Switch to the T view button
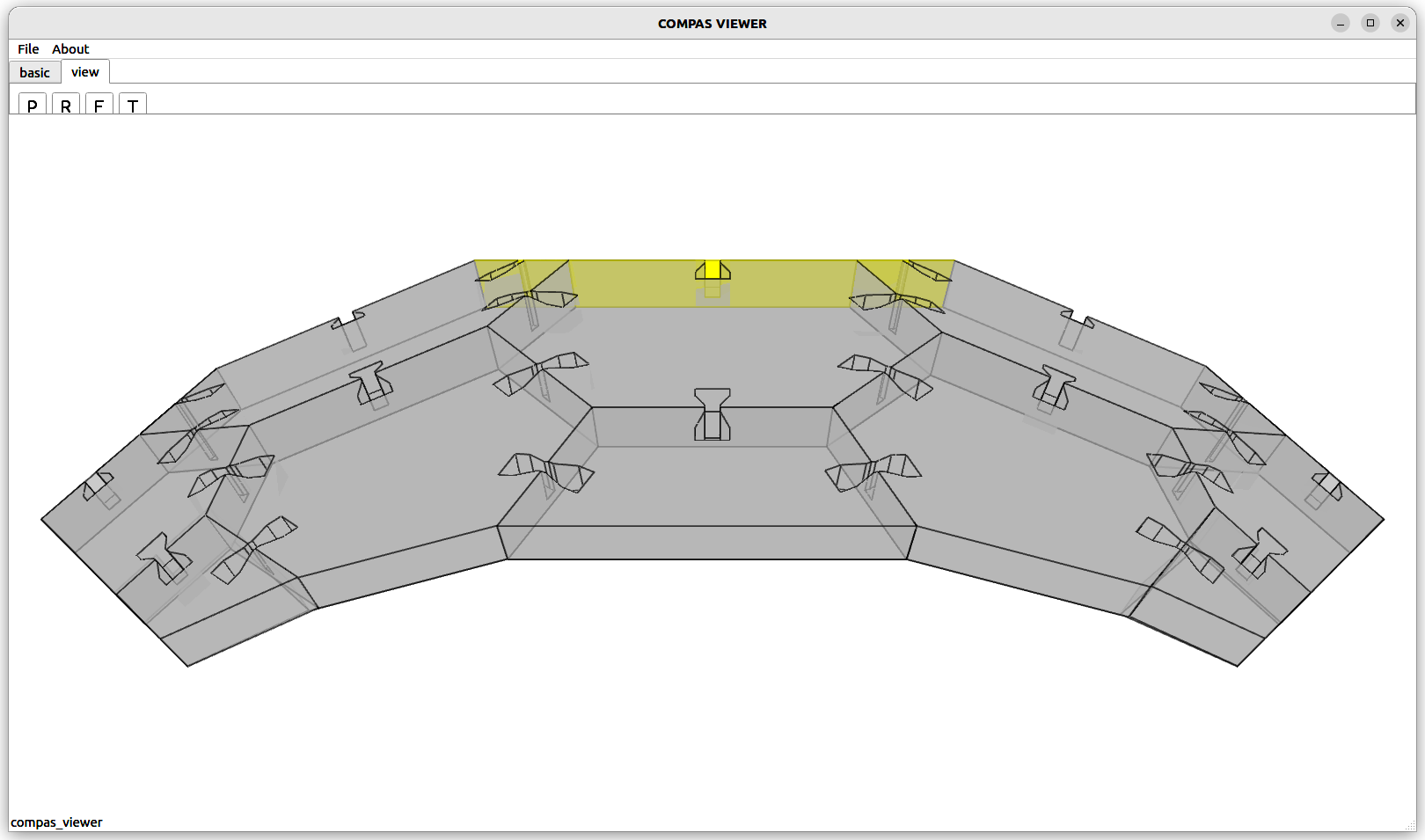This screenshot has height=840, width=1425. click(x=133, y=105)
